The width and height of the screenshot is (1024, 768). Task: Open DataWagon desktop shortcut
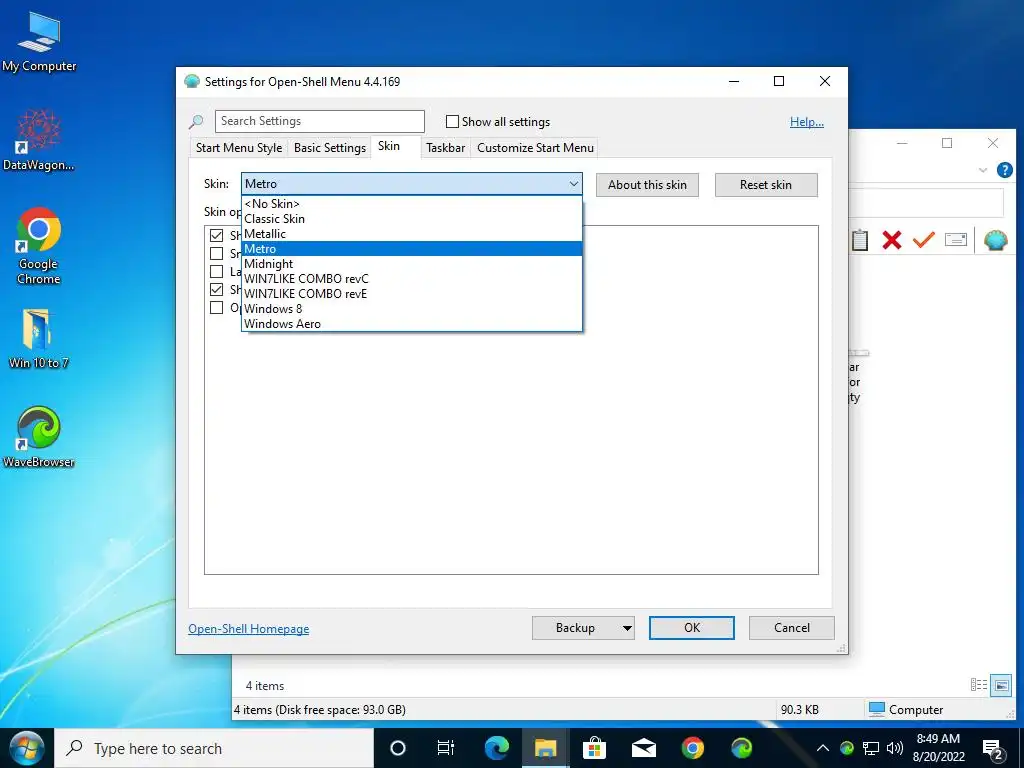click(39, 139)
